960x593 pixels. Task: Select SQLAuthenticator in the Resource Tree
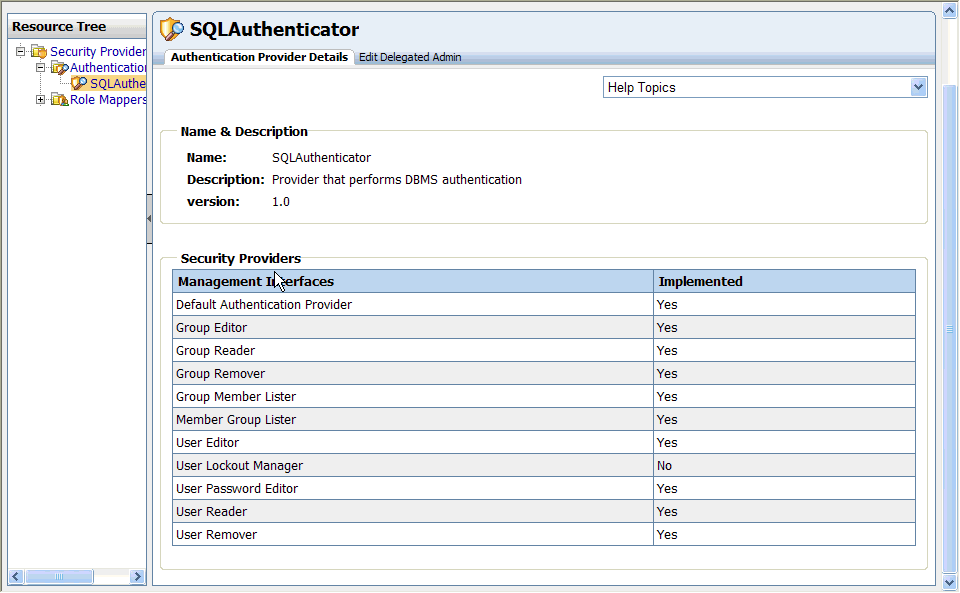point(118,83)
